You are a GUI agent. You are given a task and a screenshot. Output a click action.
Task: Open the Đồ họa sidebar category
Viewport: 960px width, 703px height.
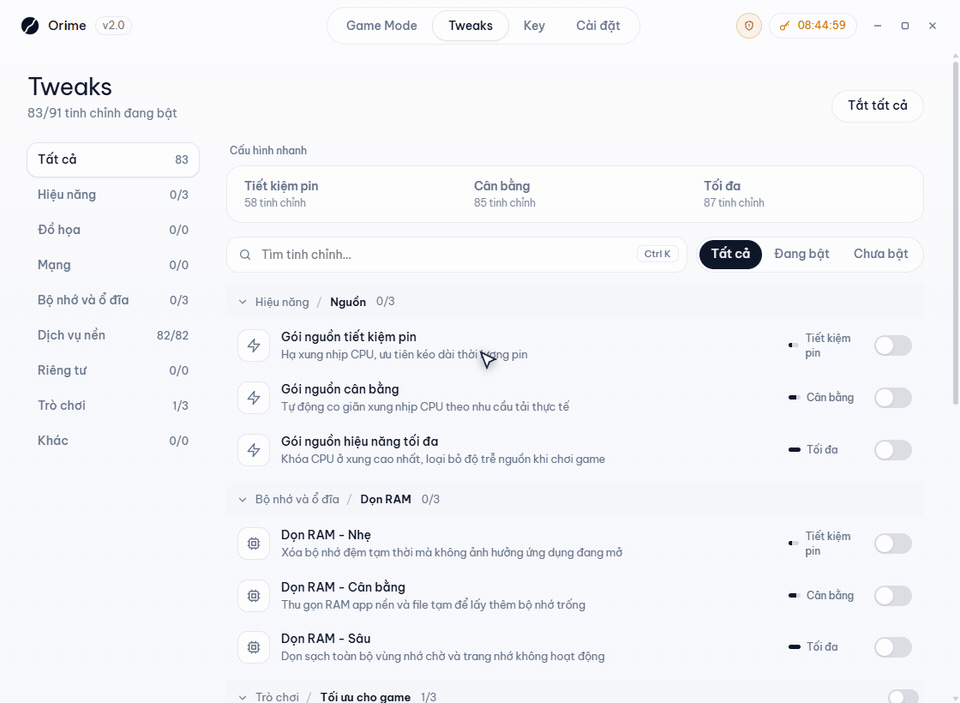point(113,230)
